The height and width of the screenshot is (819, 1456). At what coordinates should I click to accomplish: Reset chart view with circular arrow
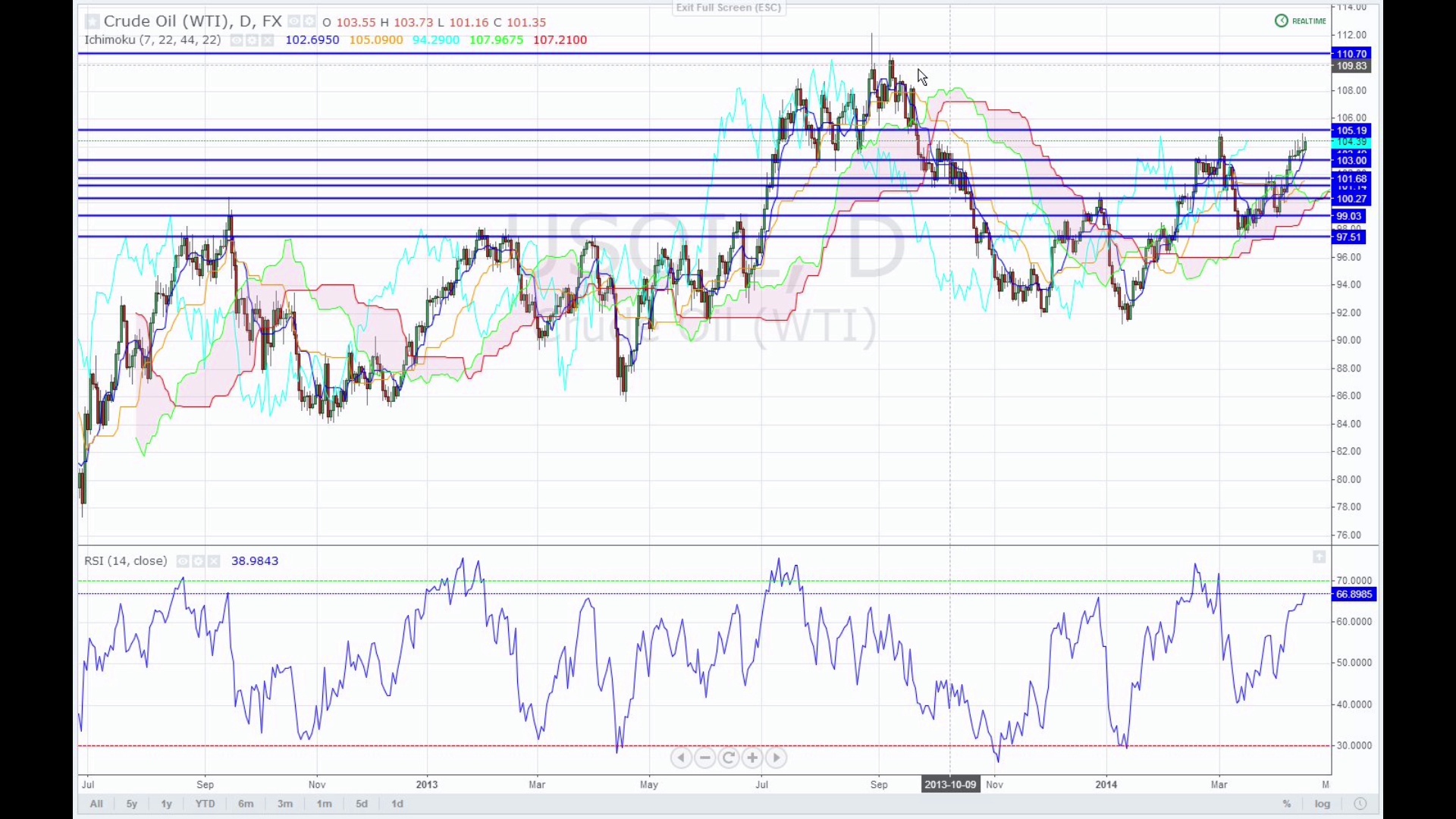(x=729, y=758)
